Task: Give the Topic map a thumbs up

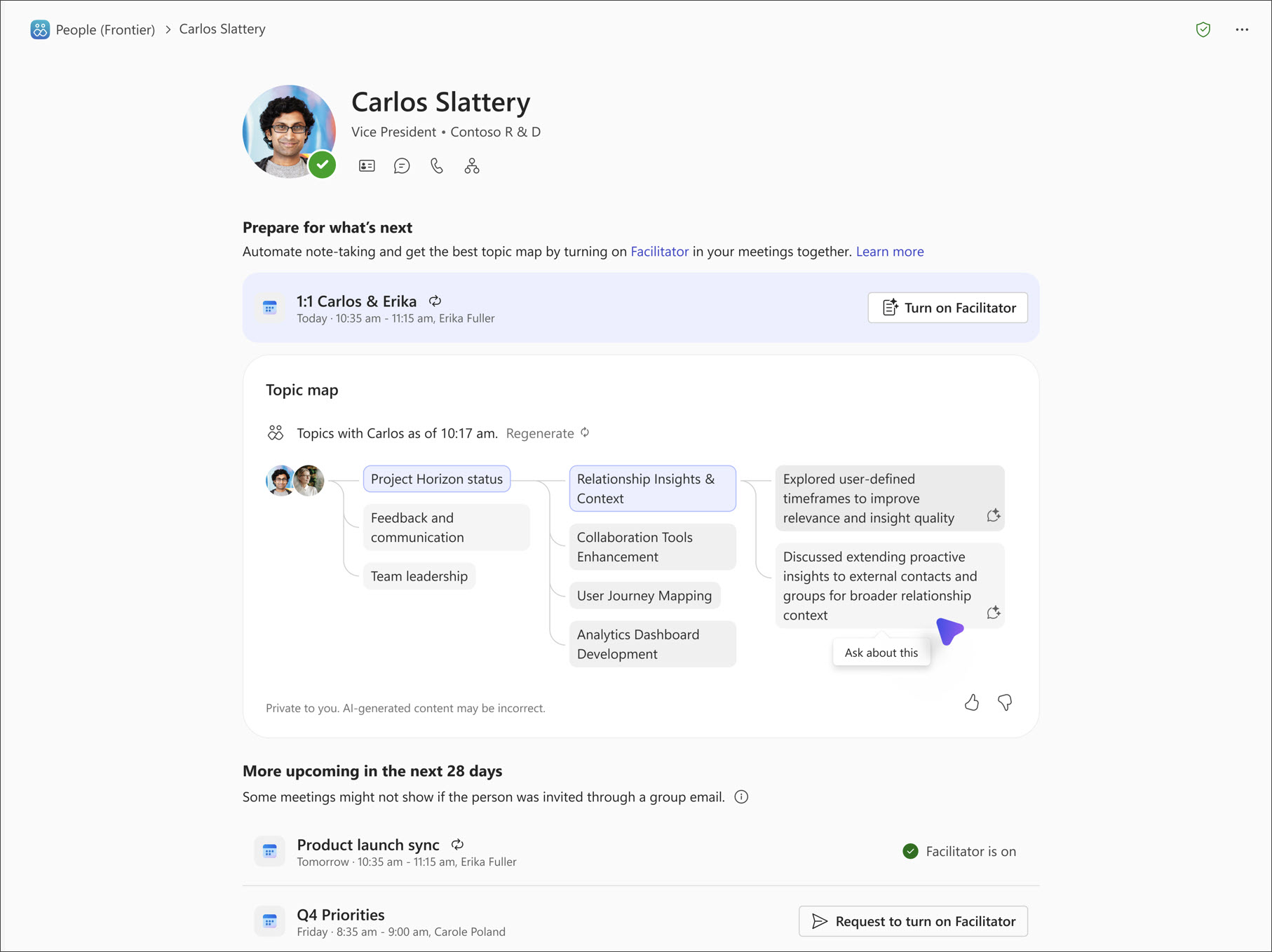Action: click(972, 703)
